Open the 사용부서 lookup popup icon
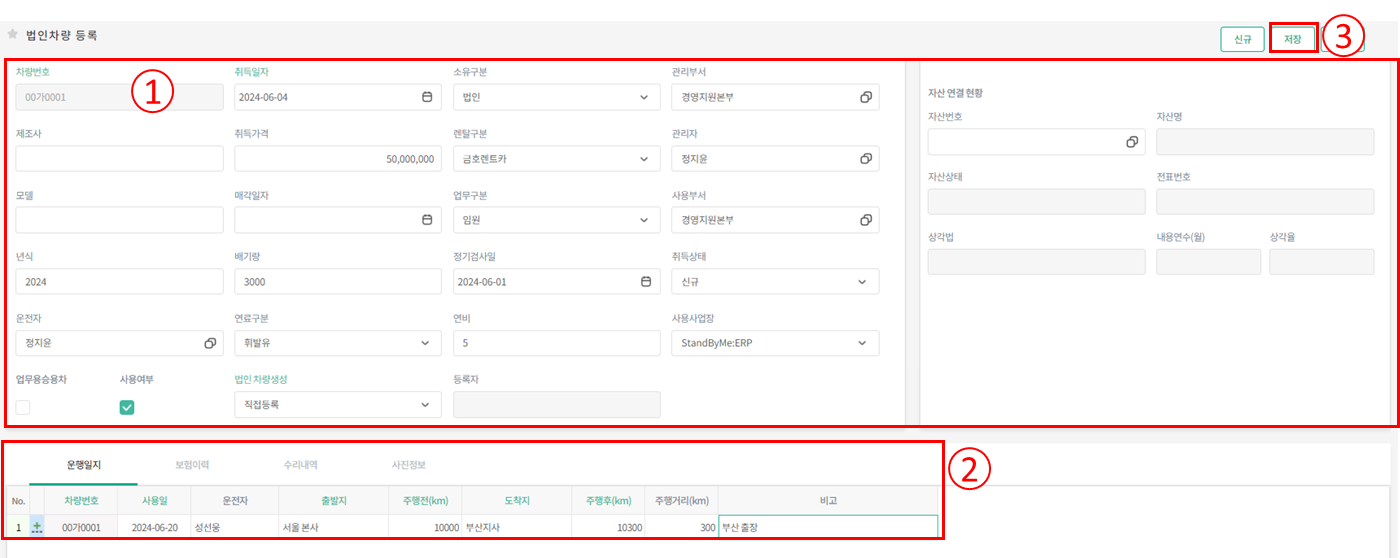Viewport: 1400px width, 558px height. coord(865,220)
